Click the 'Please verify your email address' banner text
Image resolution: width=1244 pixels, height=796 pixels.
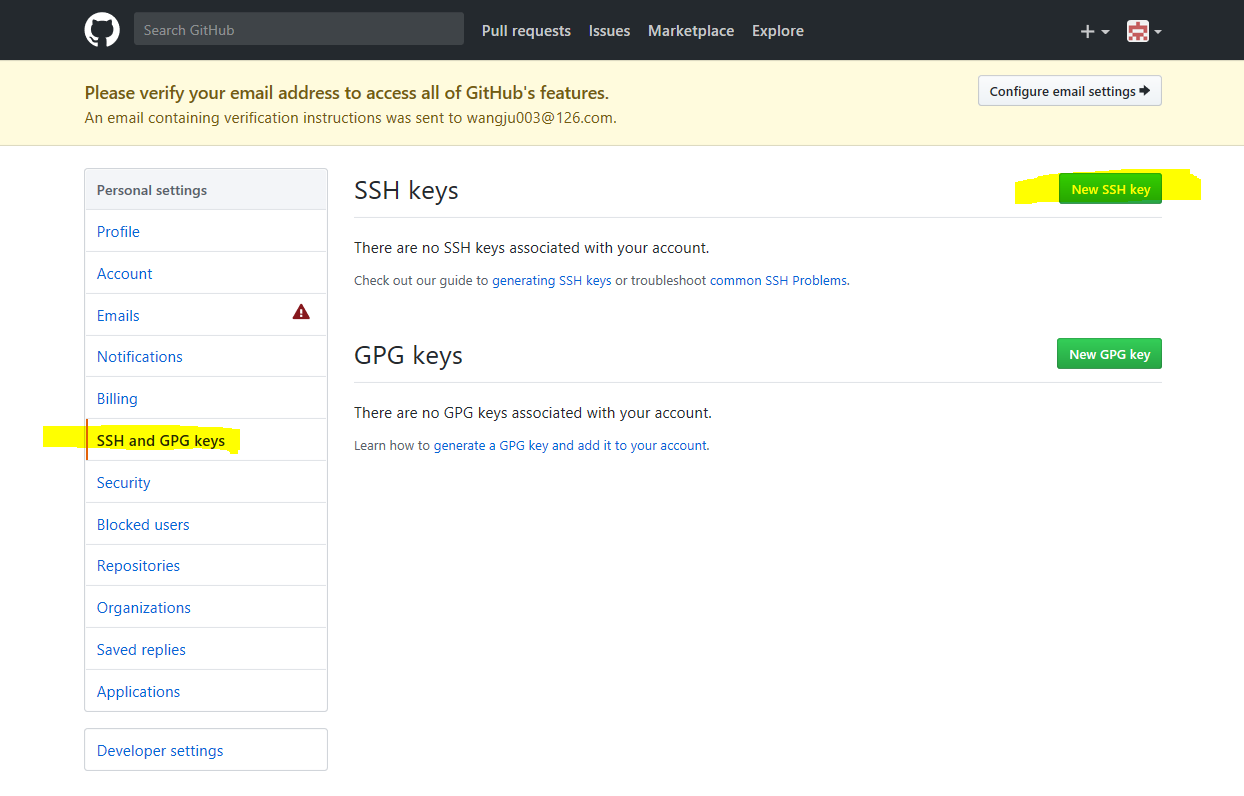tap(346, 93)
